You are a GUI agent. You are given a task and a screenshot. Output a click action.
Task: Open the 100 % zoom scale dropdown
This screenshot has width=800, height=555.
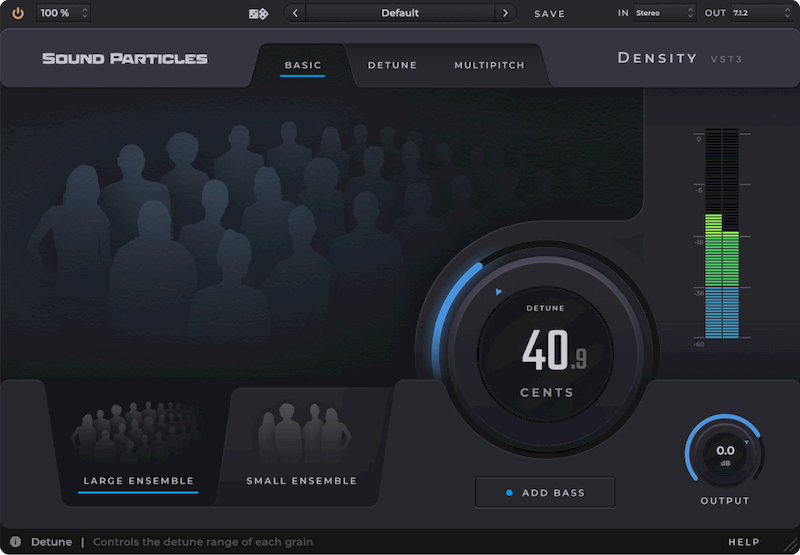tap(64, 13)
